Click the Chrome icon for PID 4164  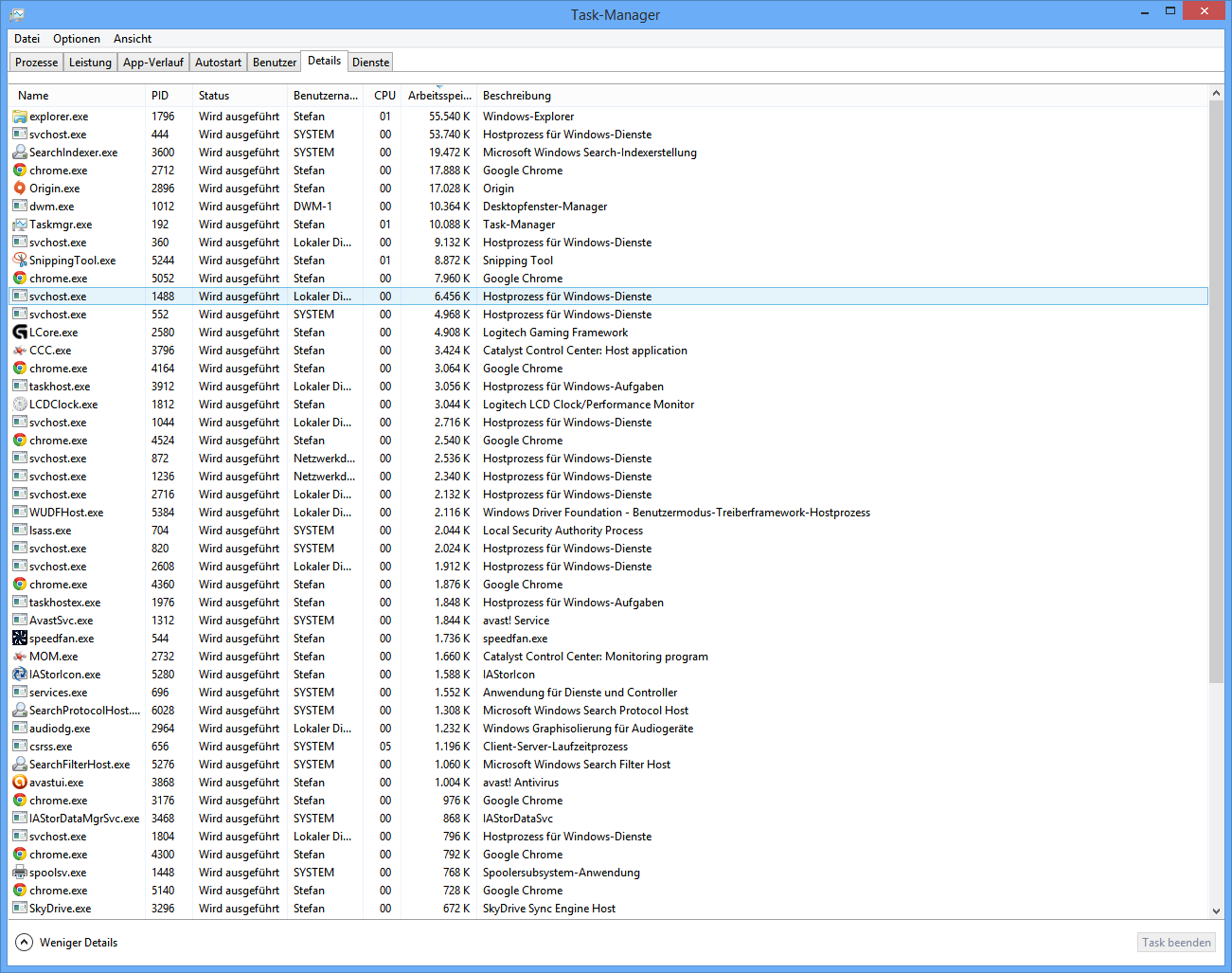click(x=20, y=369)
